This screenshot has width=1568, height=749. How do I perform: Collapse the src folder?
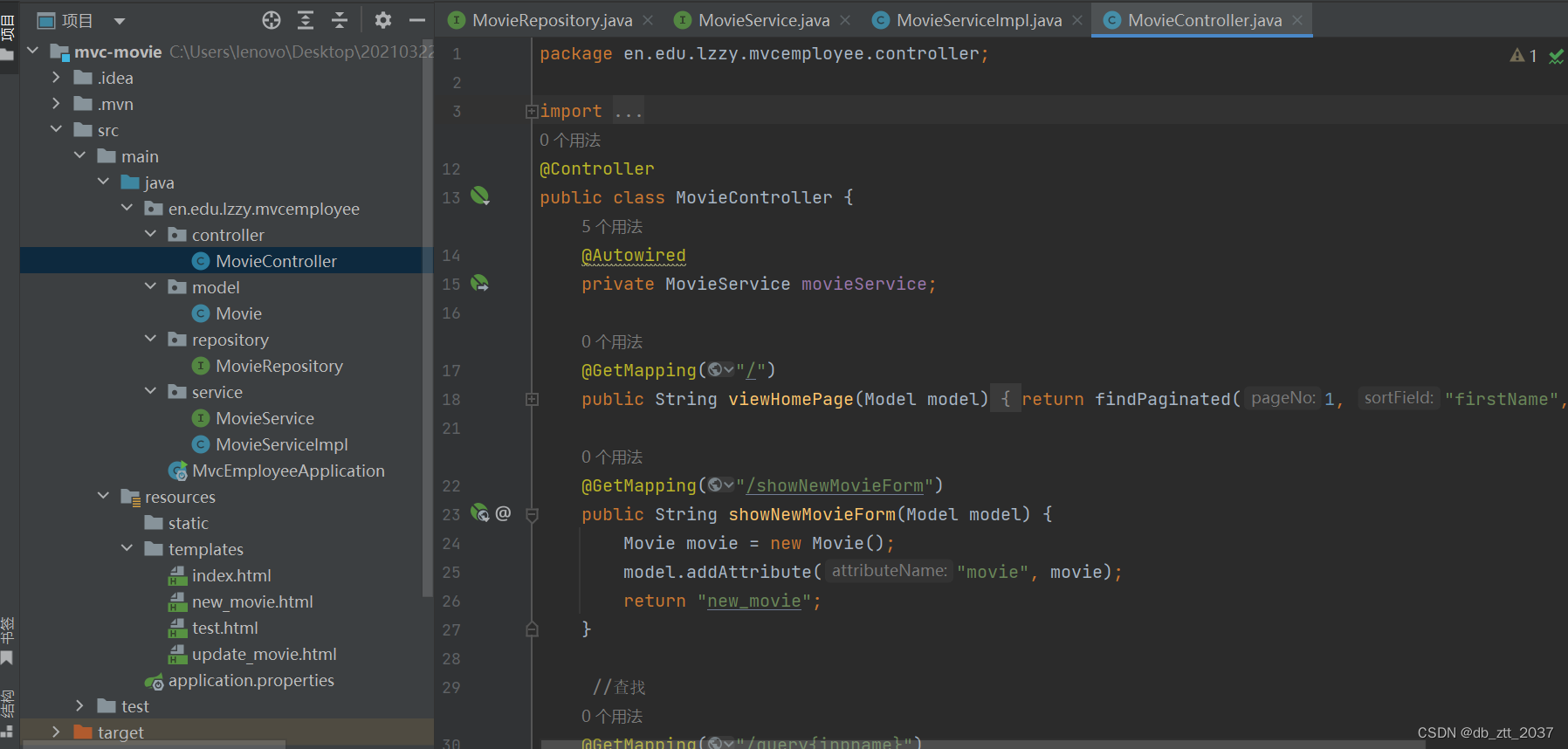[57, 129]
